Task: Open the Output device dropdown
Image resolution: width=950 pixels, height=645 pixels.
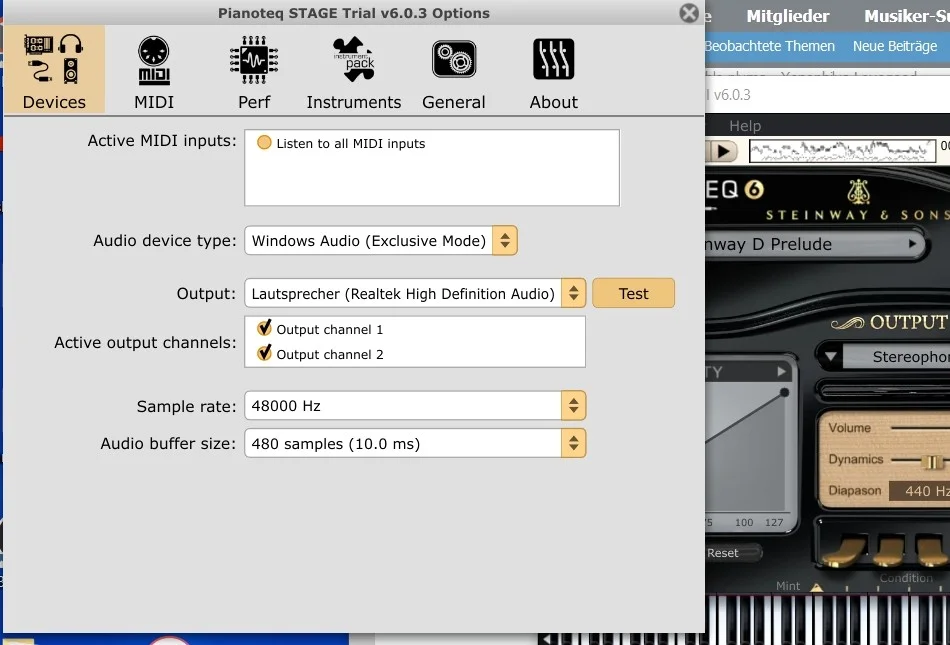Action: (574, 293)
